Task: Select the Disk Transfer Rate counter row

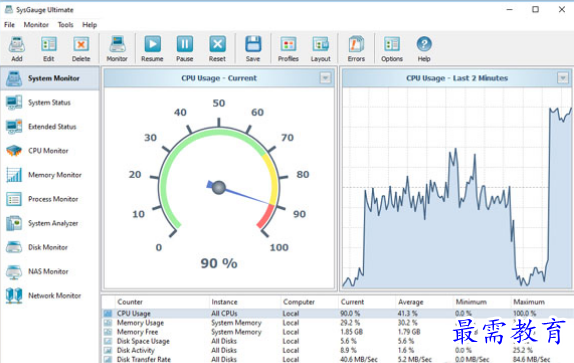Action: (338, 359)
